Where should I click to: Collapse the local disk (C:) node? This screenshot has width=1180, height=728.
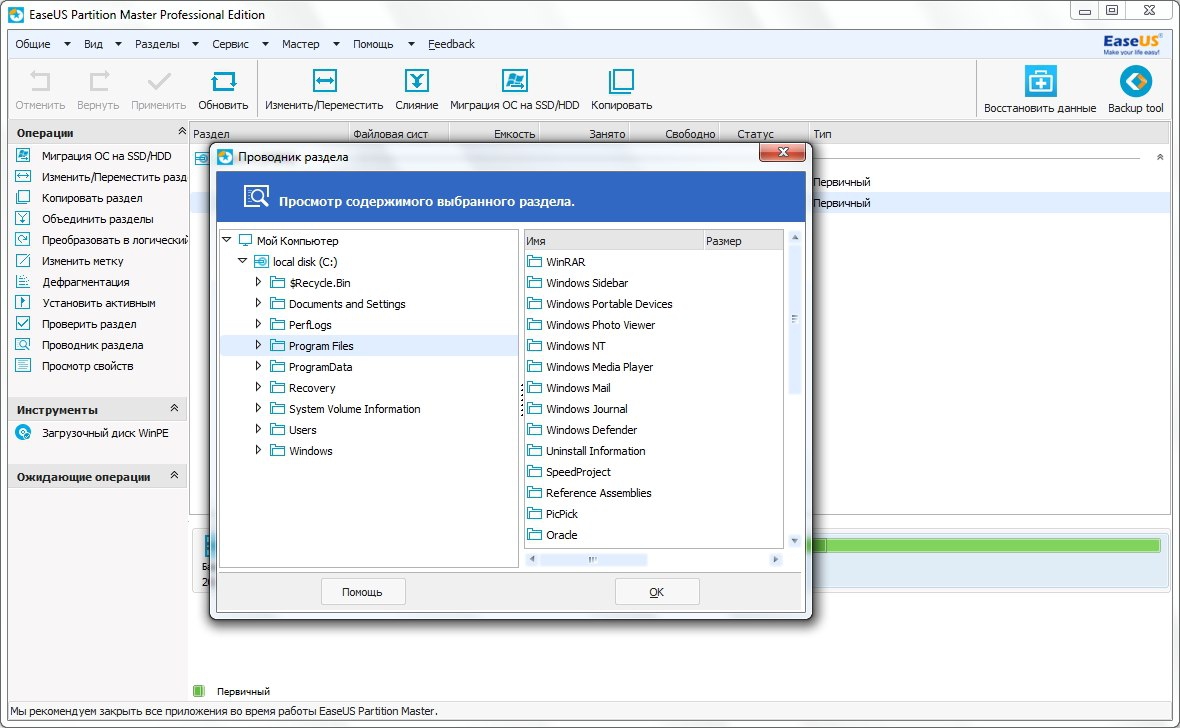[242, 261]
